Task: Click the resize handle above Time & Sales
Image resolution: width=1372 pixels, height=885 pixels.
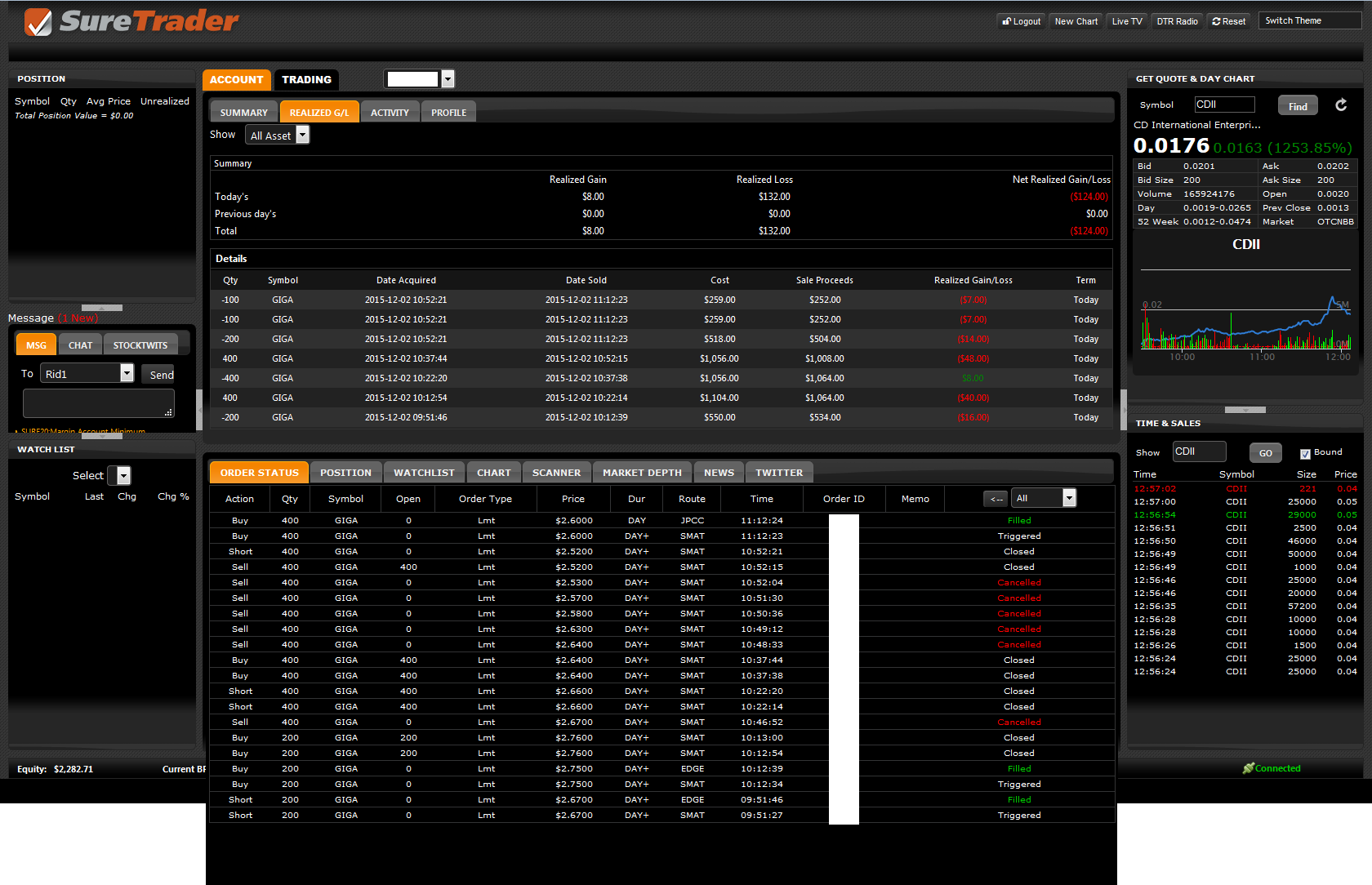Action: coord(1245,410)
